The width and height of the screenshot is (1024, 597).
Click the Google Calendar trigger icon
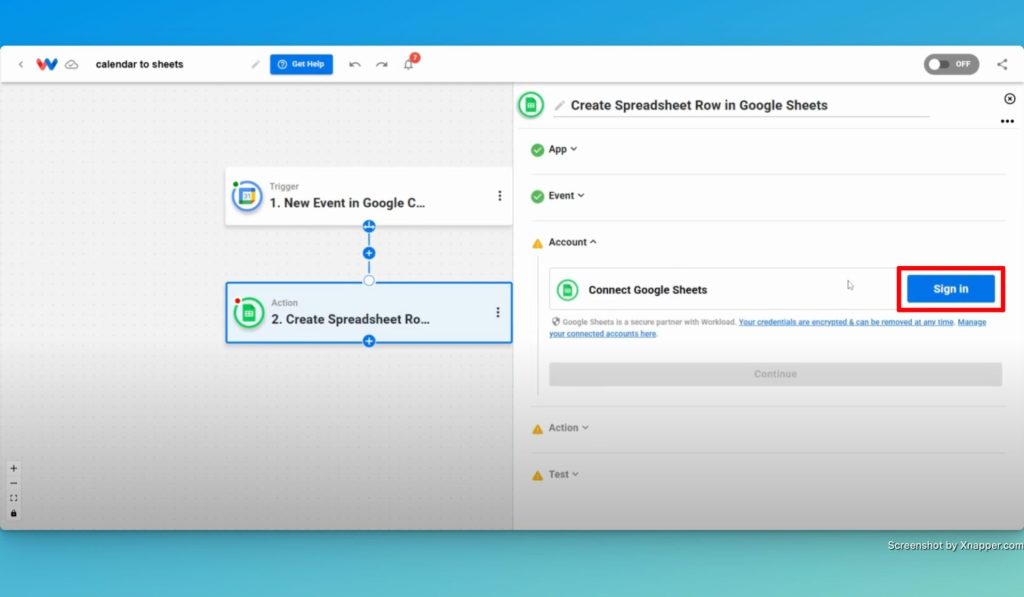point(248,196)
